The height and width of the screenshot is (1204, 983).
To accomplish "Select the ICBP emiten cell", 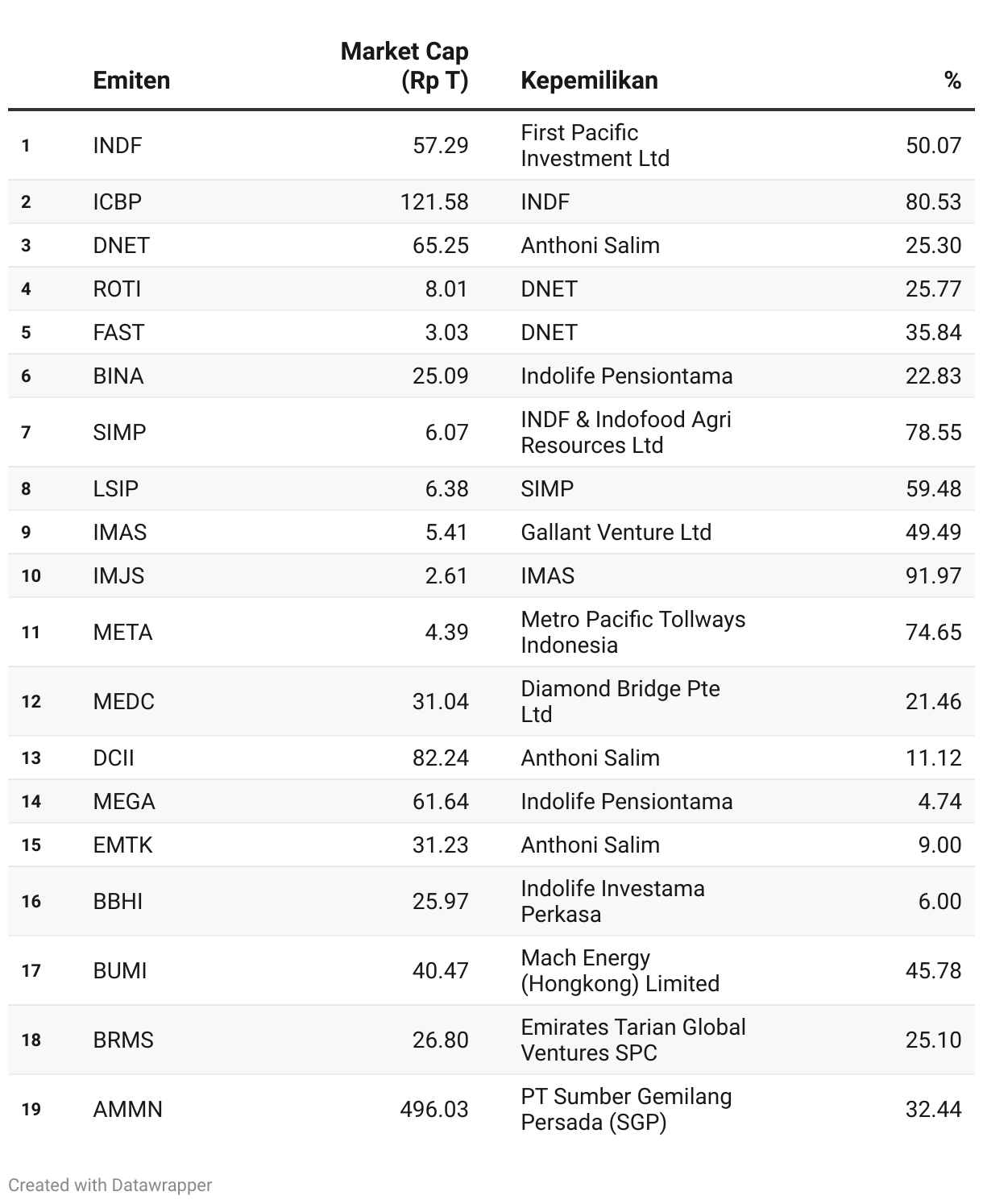I will click(118, 201).
